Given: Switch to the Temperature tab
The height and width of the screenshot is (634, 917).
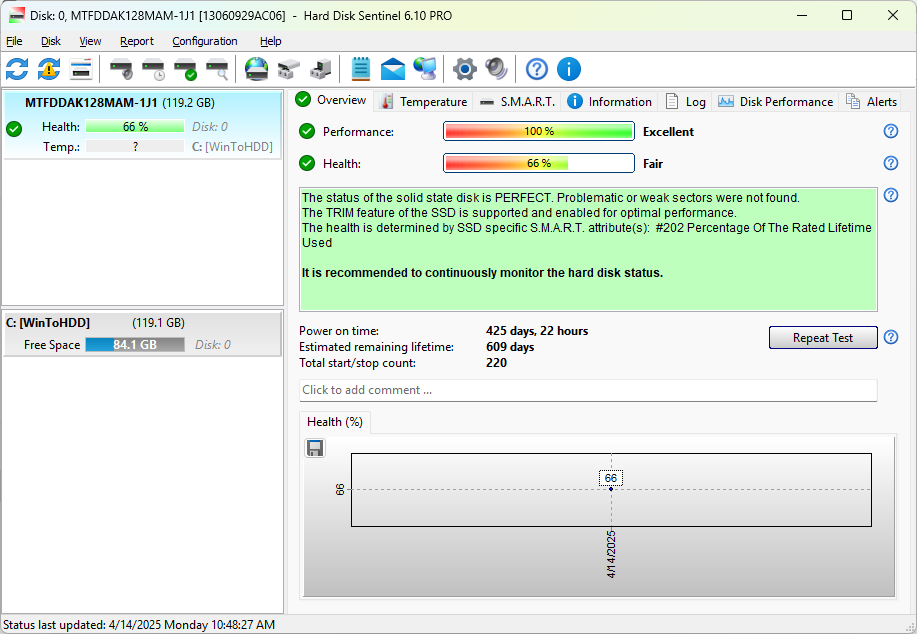Looking at the screenshot, I should click(x=424, y=102).
